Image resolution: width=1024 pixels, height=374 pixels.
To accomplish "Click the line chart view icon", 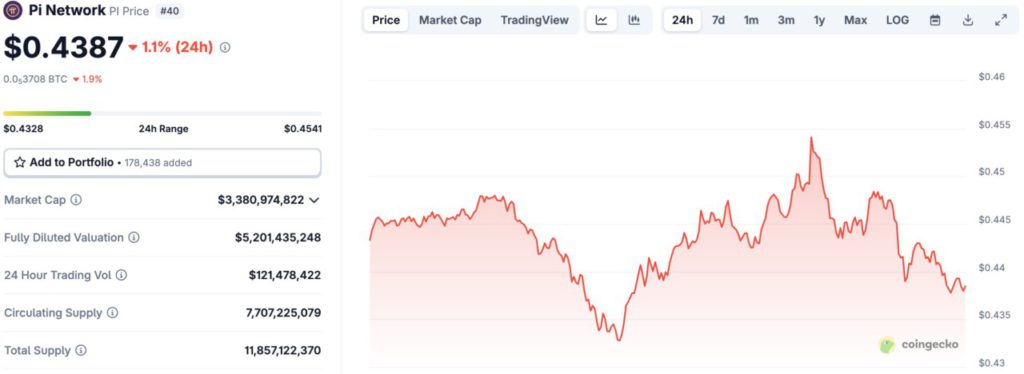I will [x=601, y=20].
